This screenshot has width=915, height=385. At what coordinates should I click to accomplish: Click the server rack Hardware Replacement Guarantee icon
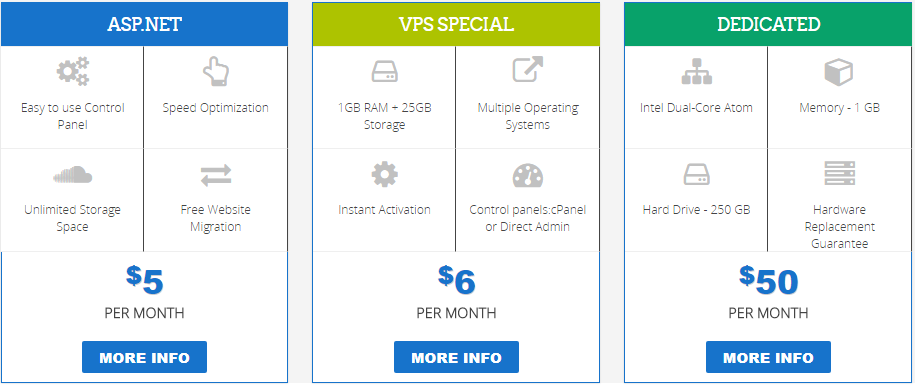tap(839, 174)
